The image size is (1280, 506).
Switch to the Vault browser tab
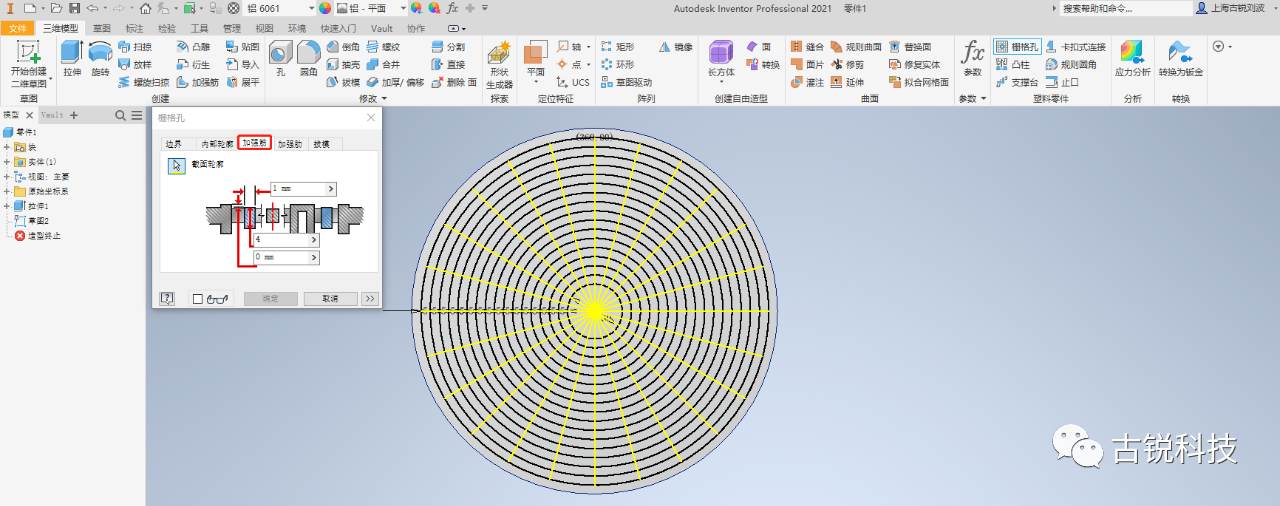pyautogui.click(x=51, y=116)
